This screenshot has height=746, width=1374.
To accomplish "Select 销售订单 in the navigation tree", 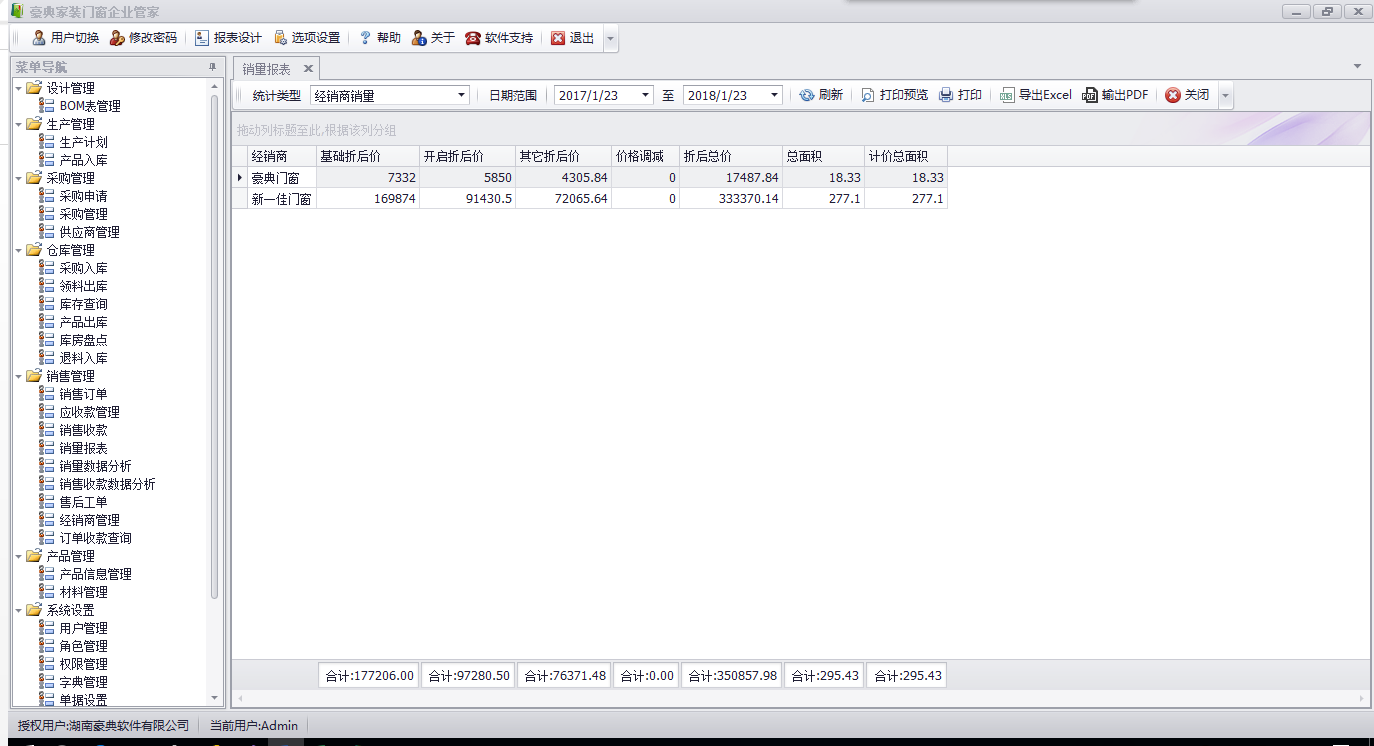I will click(83, 394).
